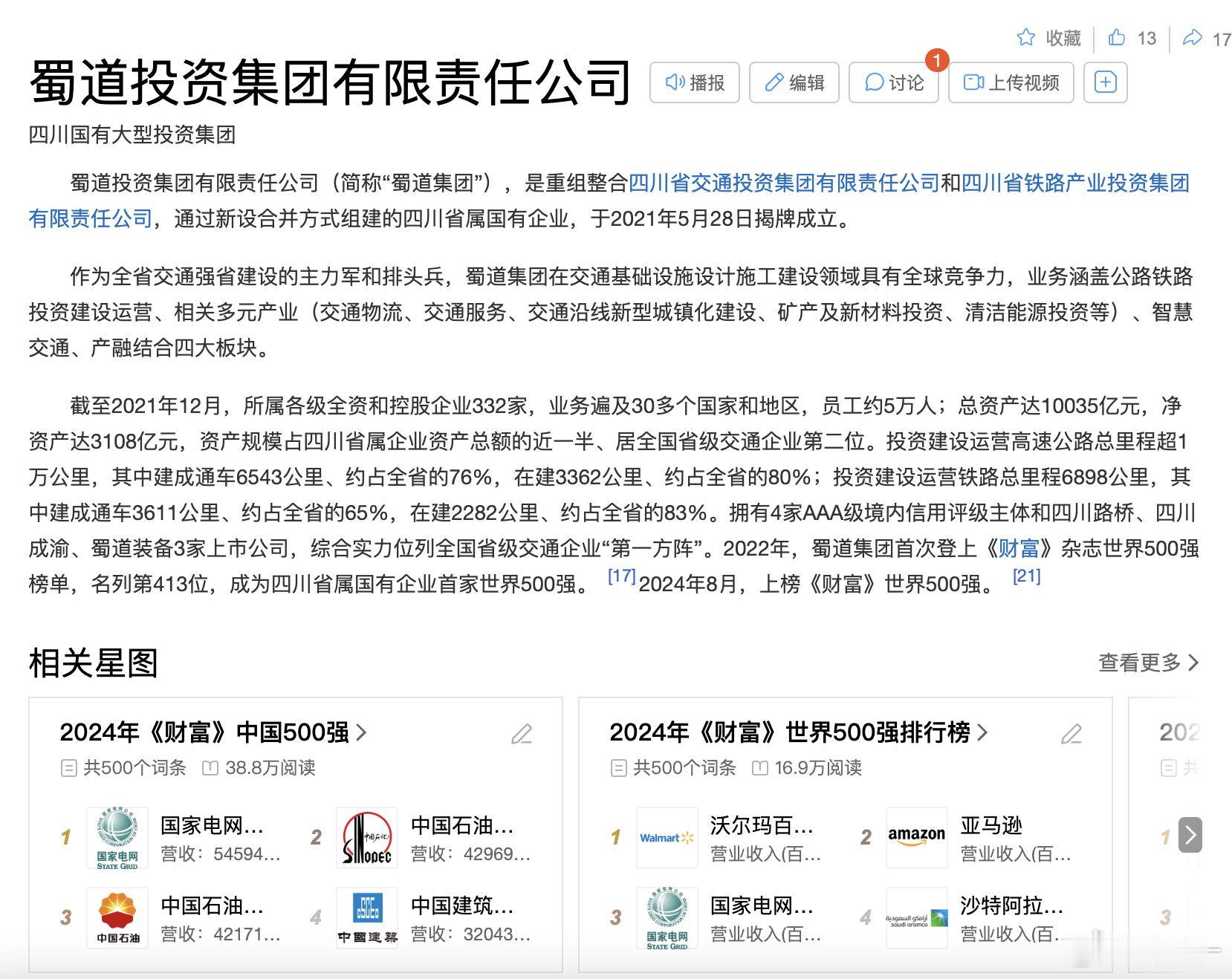This screenshot has width=1232, height=979.
Task: Open 中国石油… entry ranked 2 in 中国500强
Action: (462, 825)
